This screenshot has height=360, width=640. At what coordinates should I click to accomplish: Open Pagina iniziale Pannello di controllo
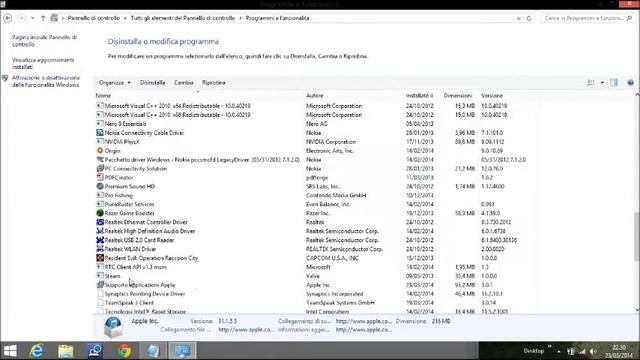pyautogui.click(x=44, y=41)
